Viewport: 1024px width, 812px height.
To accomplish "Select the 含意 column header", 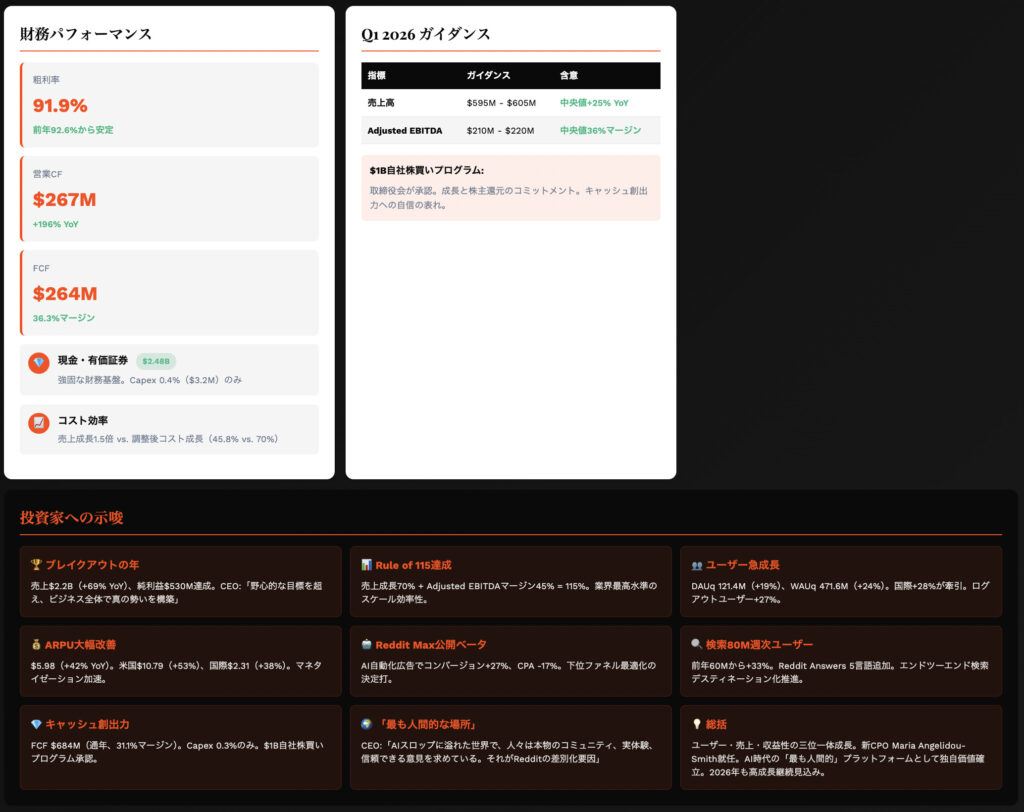I will [x=569, y=76].
